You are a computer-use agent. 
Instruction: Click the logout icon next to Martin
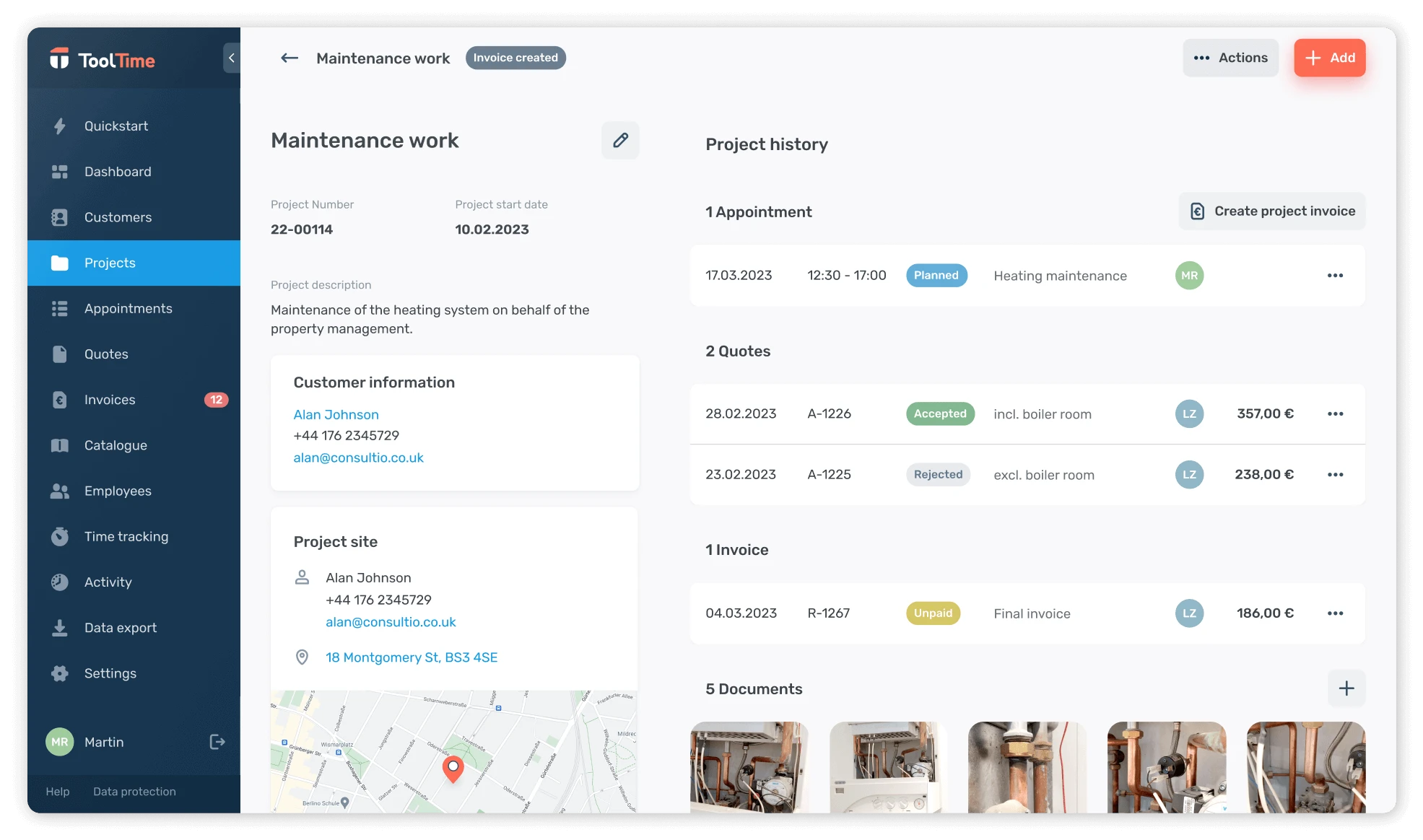(x=217, y=742)
